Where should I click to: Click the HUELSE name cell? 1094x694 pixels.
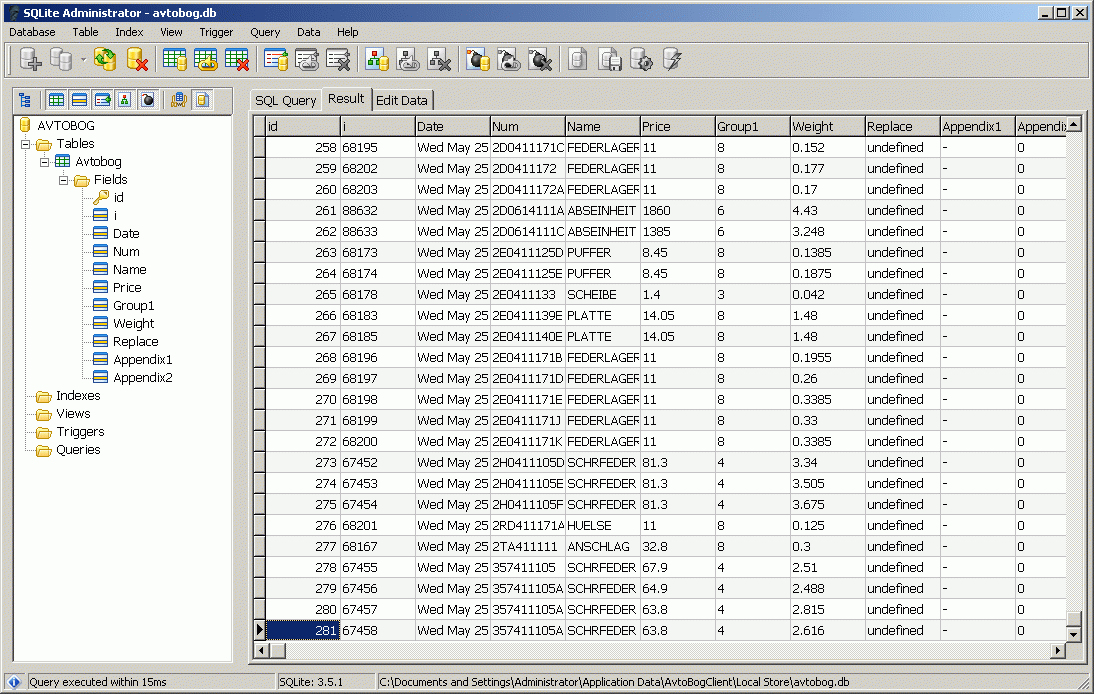pos(602,525)
